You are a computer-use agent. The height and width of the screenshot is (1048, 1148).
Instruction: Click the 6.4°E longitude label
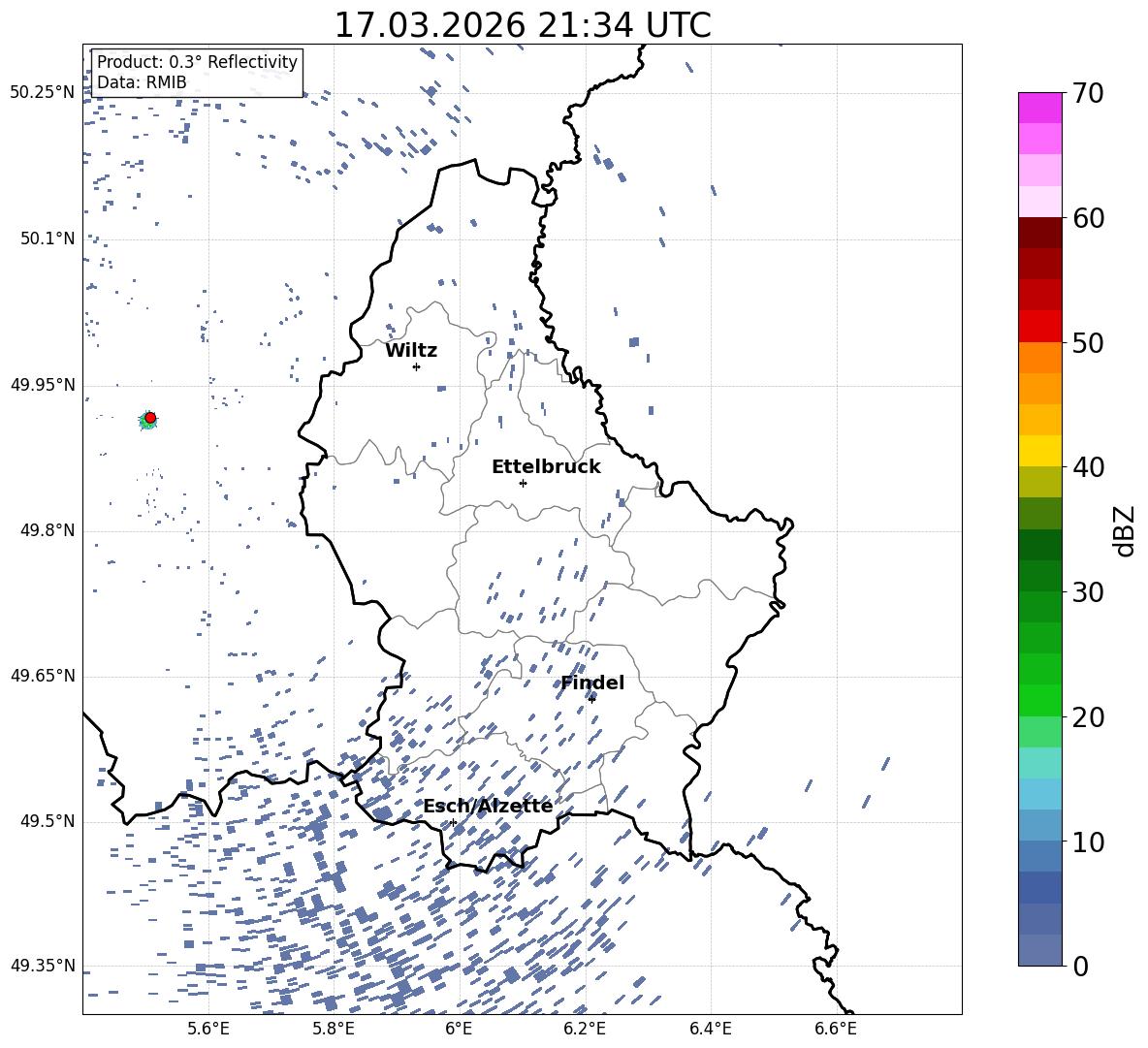(x=711, y=1029)
